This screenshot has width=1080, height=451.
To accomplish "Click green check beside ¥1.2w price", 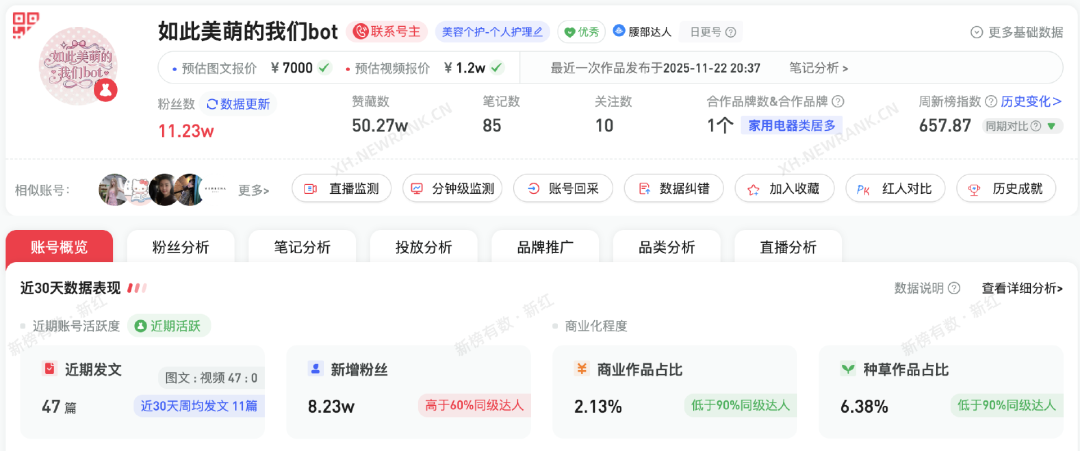I will (x=497, y=67).
